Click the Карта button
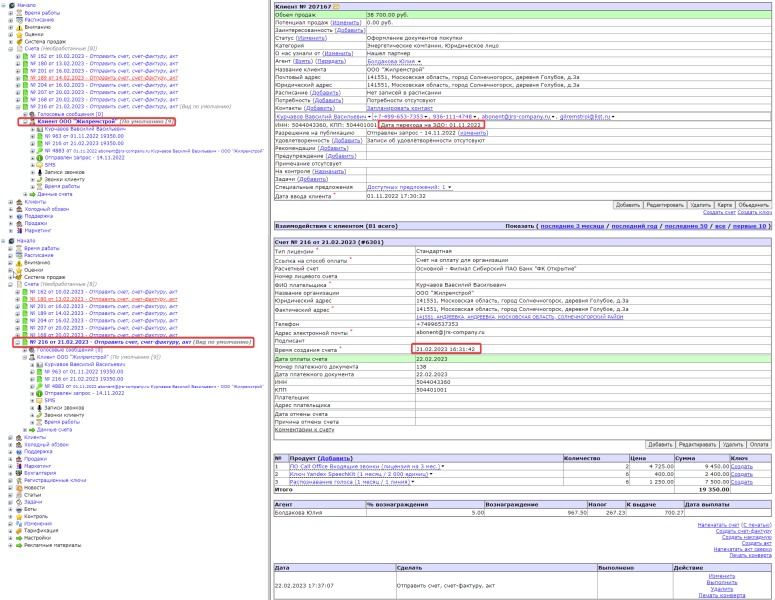 click(725, 205)
